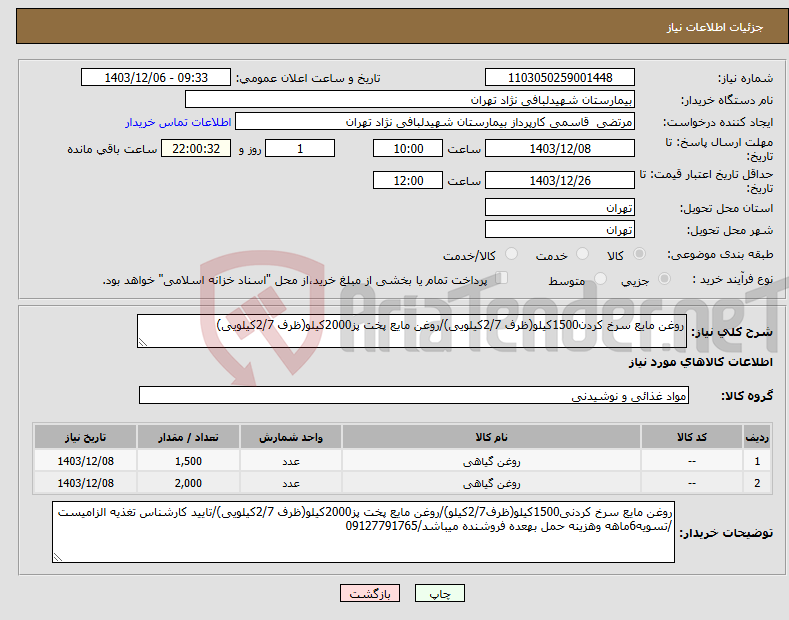Viewport: 789px width, 620px height.
Task: Select the کالا/خدمت radio button
Action: pyautogui.click(x=511, y=254)
